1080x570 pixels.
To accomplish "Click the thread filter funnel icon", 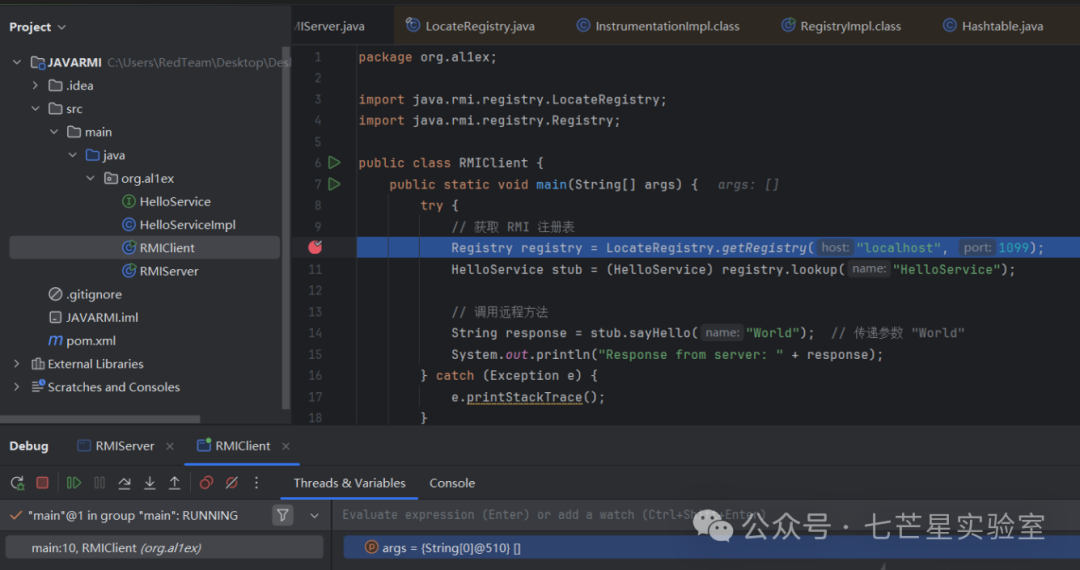I will (x=282, y=515).
